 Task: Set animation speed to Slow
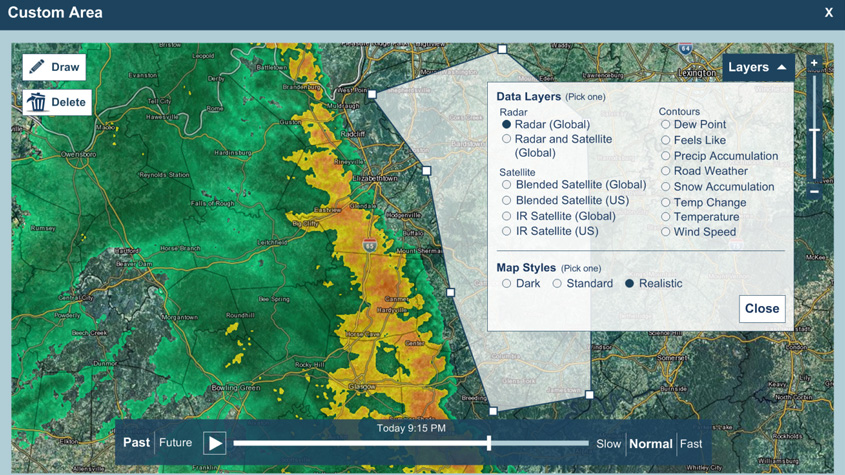pyautogui.click(x=608, y=444)
